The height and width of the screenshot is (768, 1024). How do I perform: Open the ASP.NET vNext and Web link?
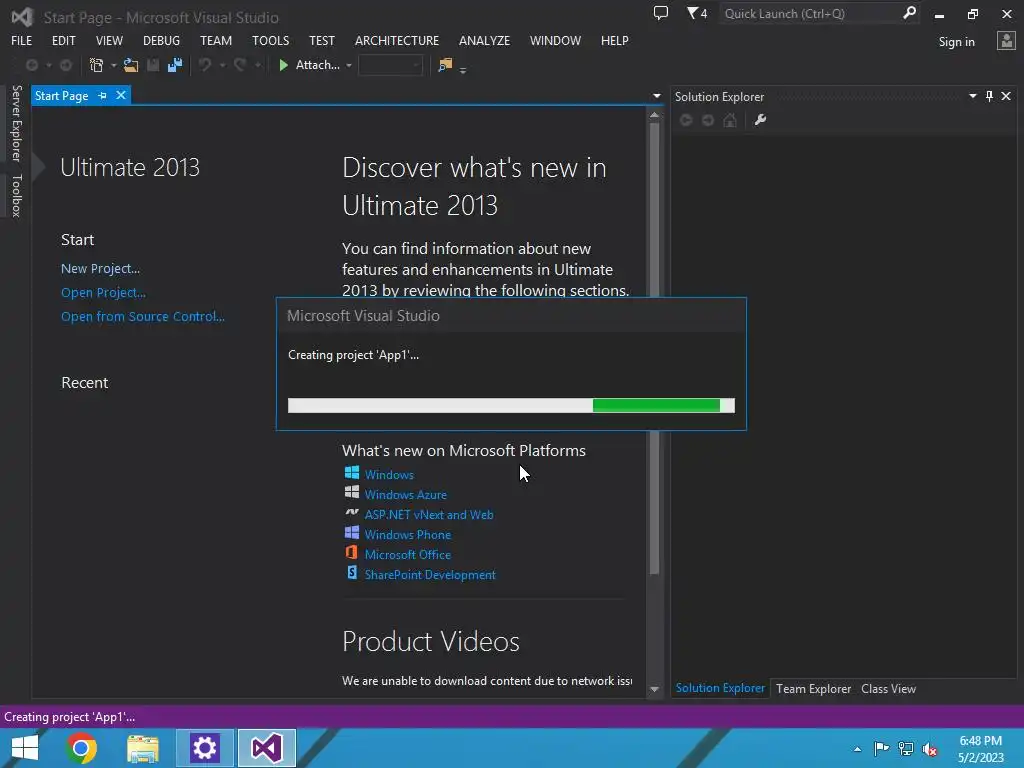tap(429, 515)
